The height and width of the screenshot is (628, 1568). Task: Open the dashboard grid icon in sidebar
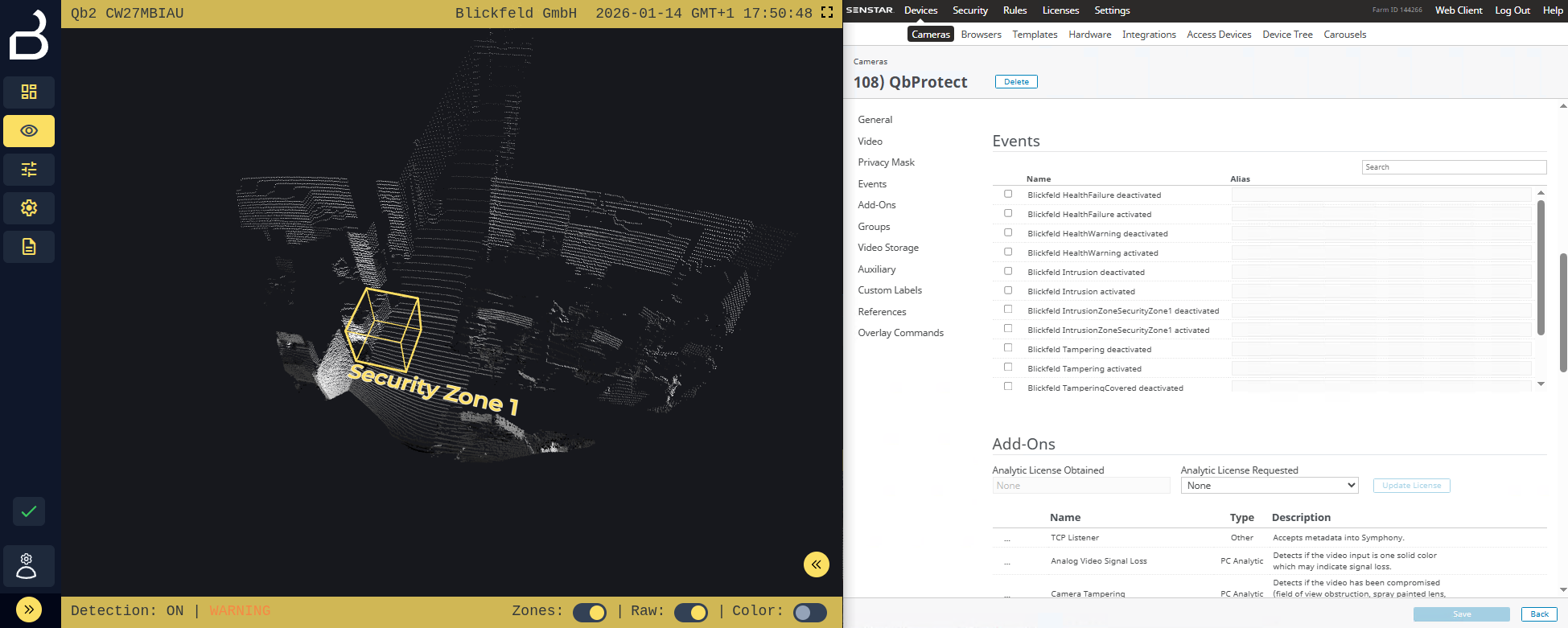(x=29, y=92)
